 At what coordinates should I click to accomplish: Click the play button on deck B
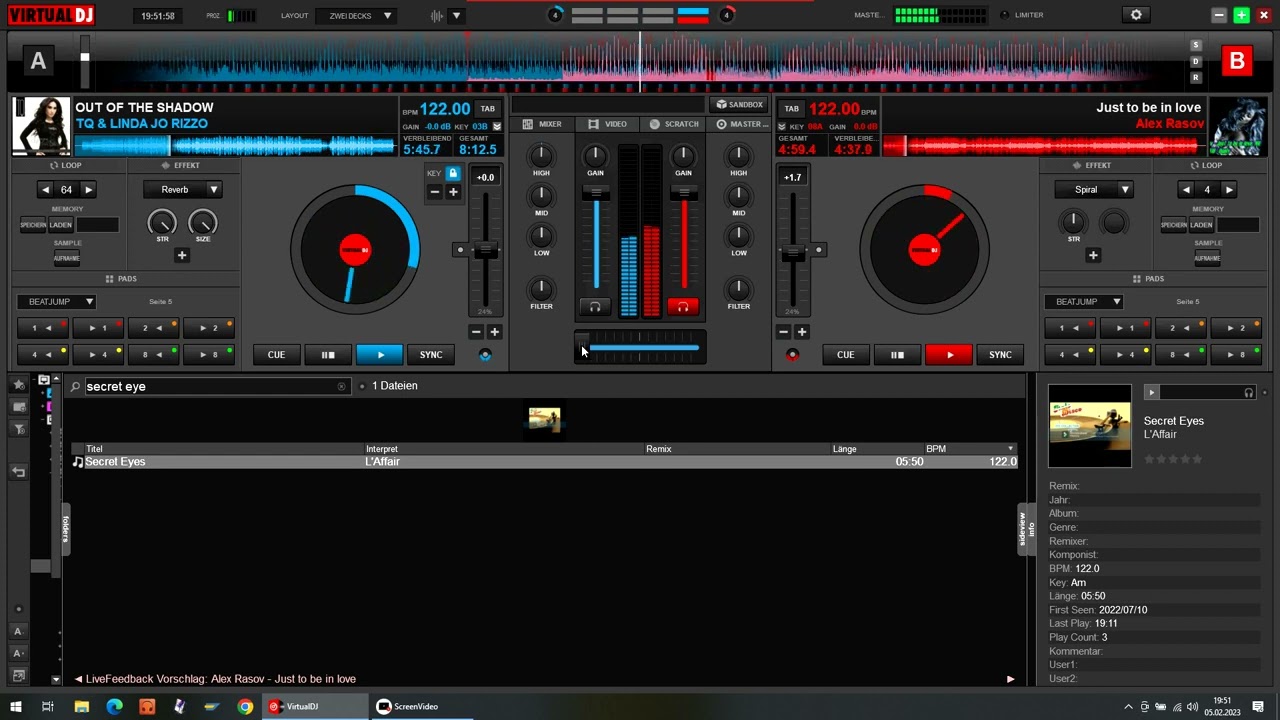[x=948, y=355]
